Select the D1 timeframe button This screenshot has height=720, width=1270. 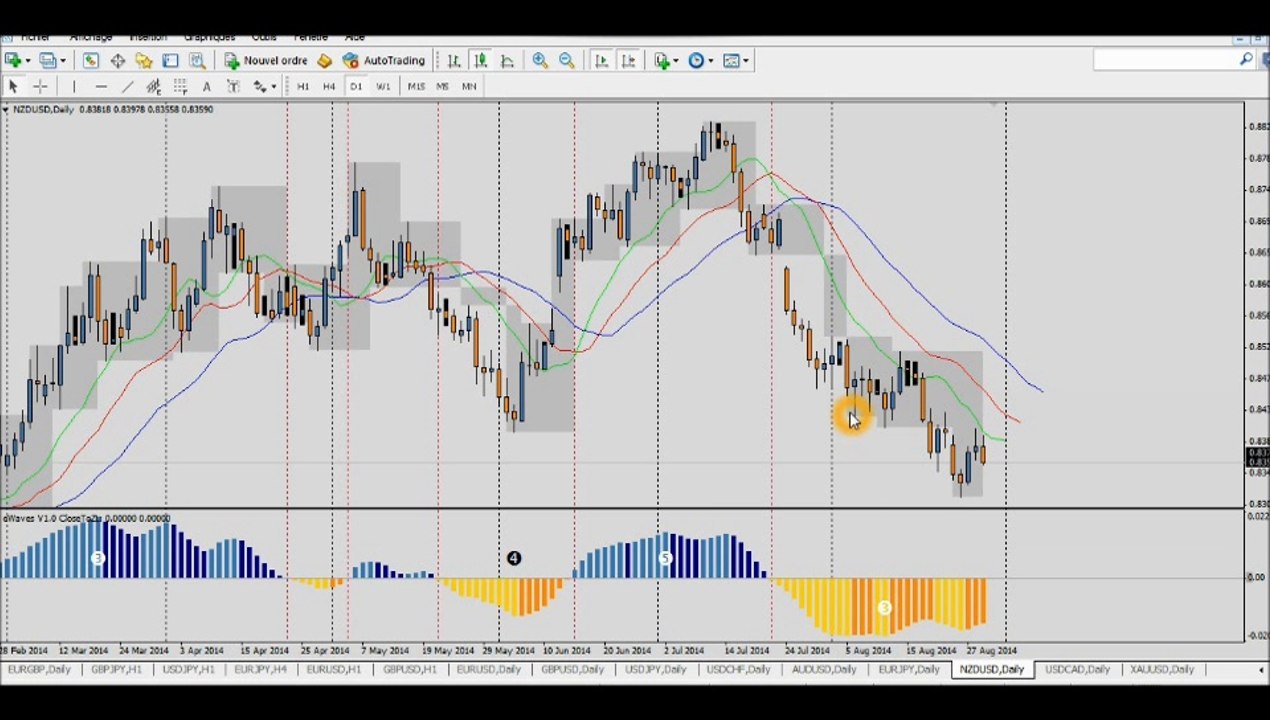356,87
